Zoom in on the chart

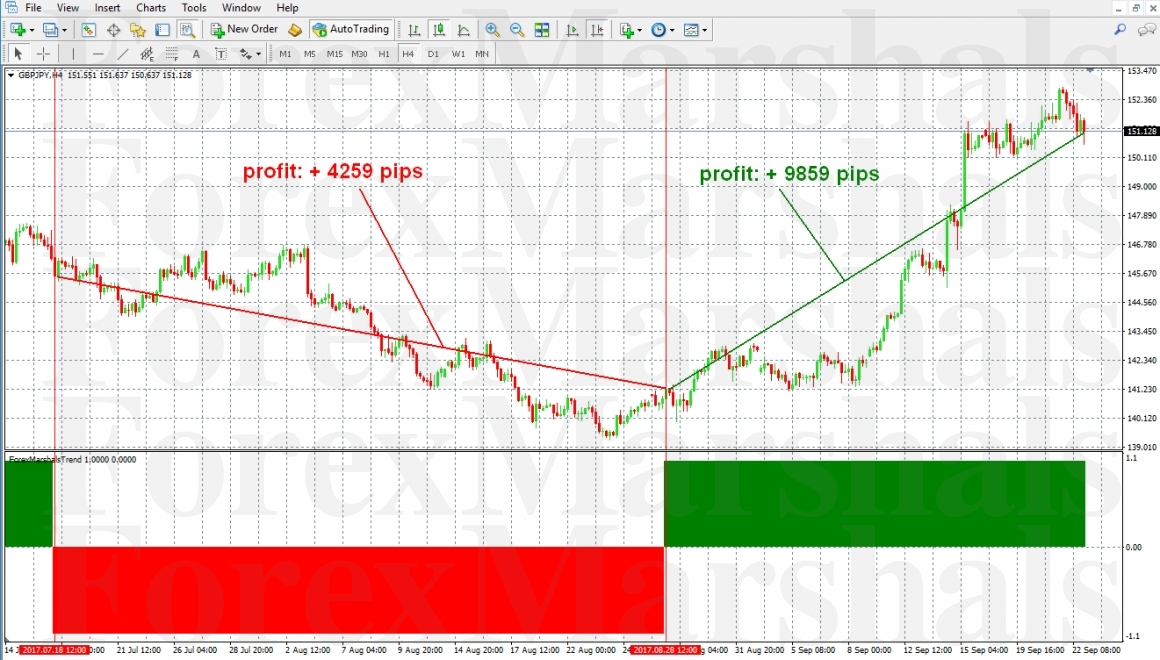(x=492, y=30)
